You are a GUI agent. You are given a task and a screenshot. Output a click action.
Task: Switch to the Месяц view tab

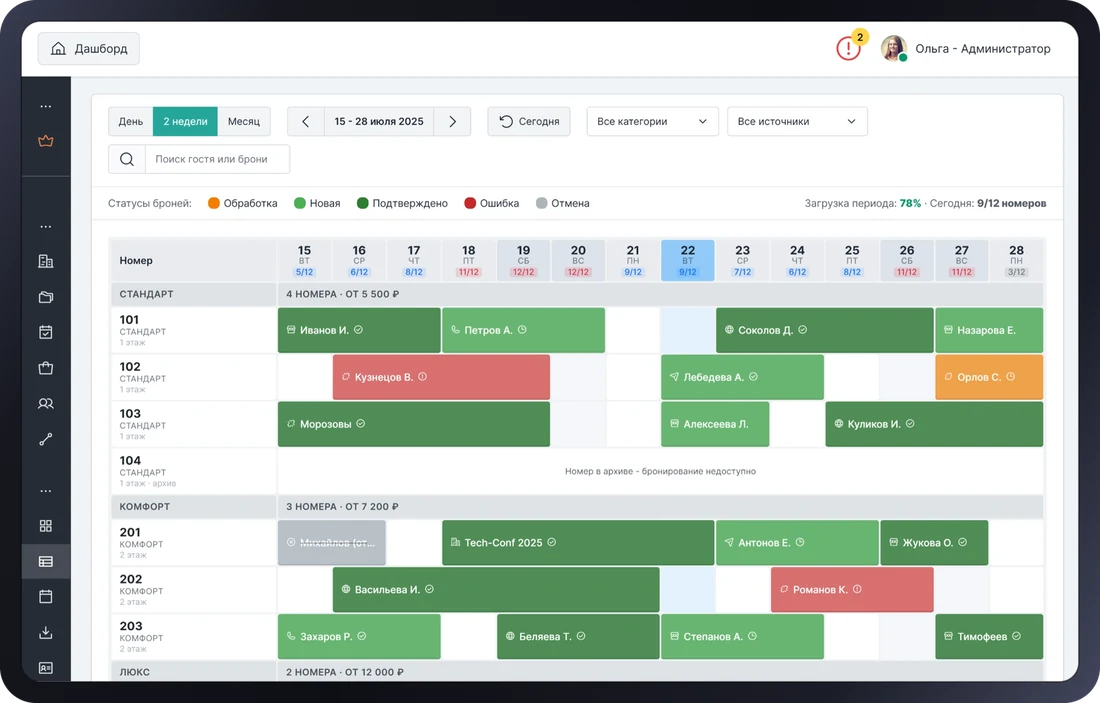tap(244, 121)
